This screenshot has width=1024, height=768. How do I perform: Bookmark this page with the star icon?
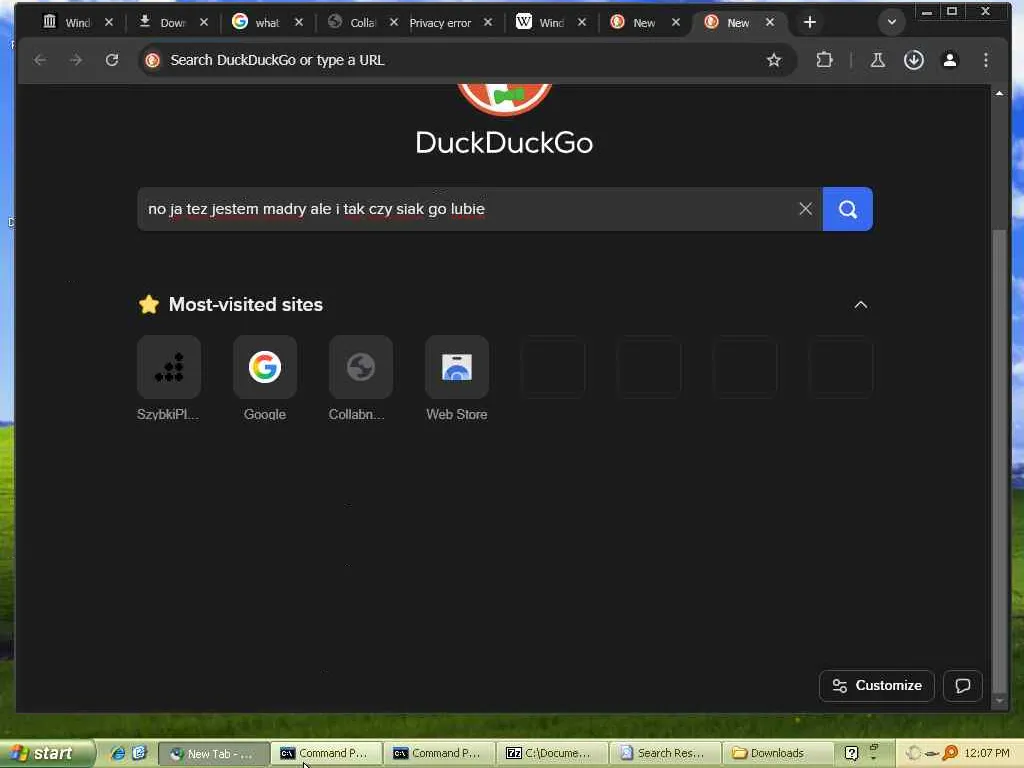774,60
